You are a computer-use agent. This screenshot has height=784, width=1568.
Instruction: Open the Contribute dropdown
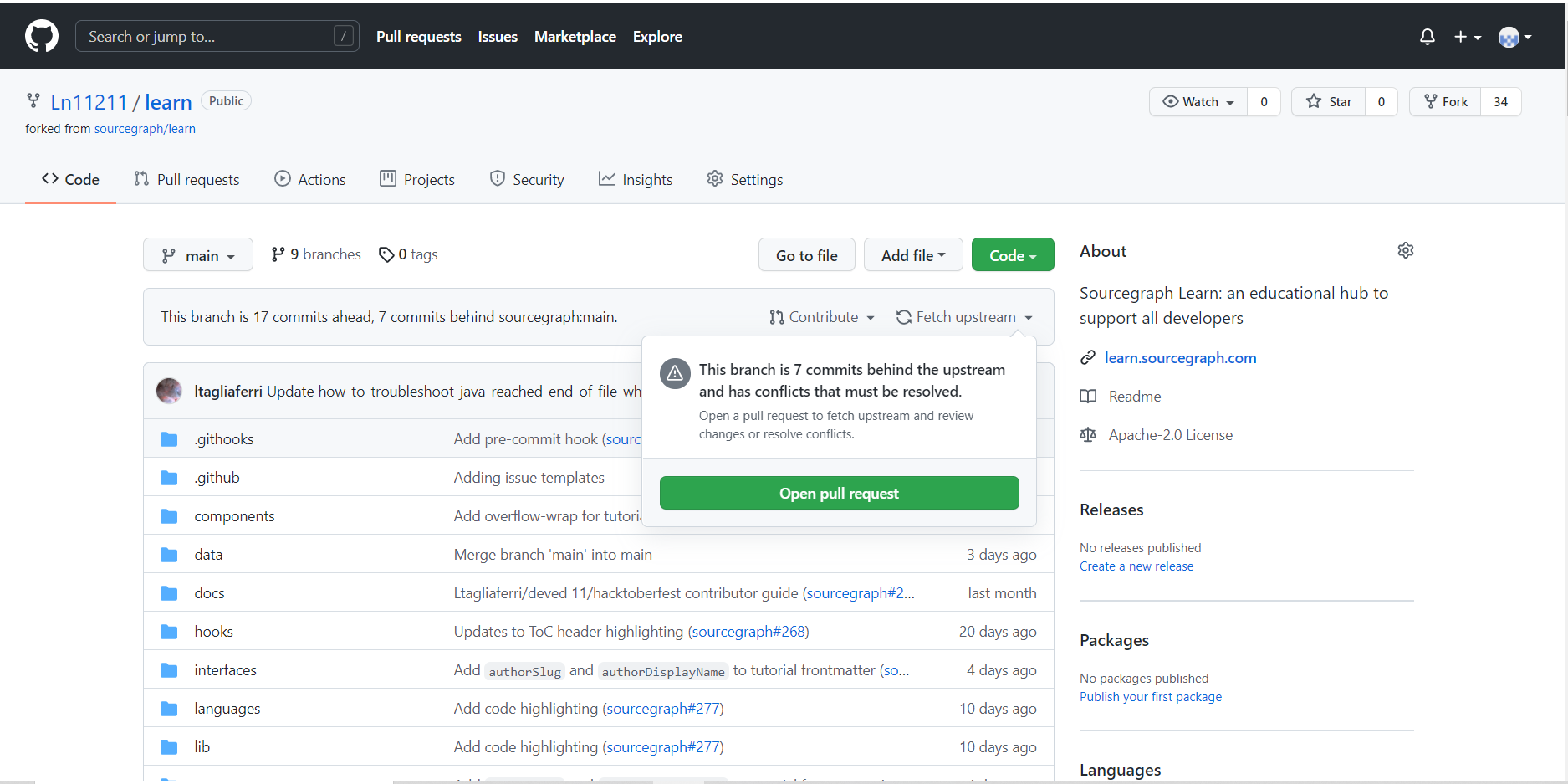[x=822, y=316]
